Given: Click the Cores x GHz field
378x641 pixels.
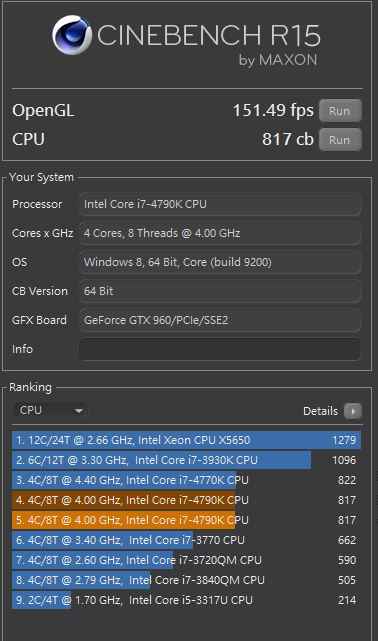Looking at the screenshot, I should tap(220, 233).
